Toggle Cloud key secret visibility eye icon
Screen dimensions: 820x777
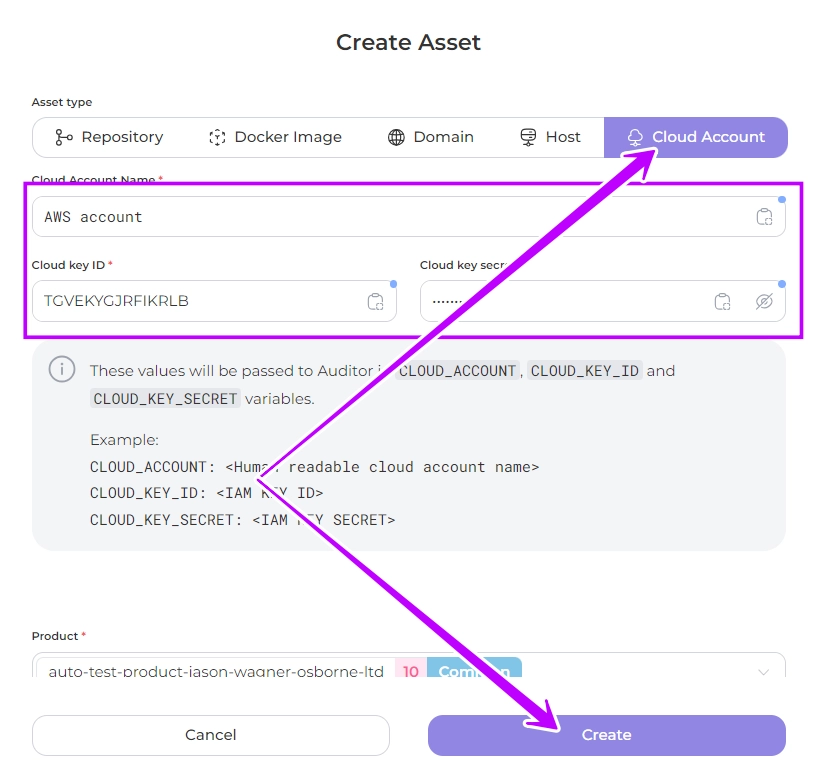click(765, 301)
